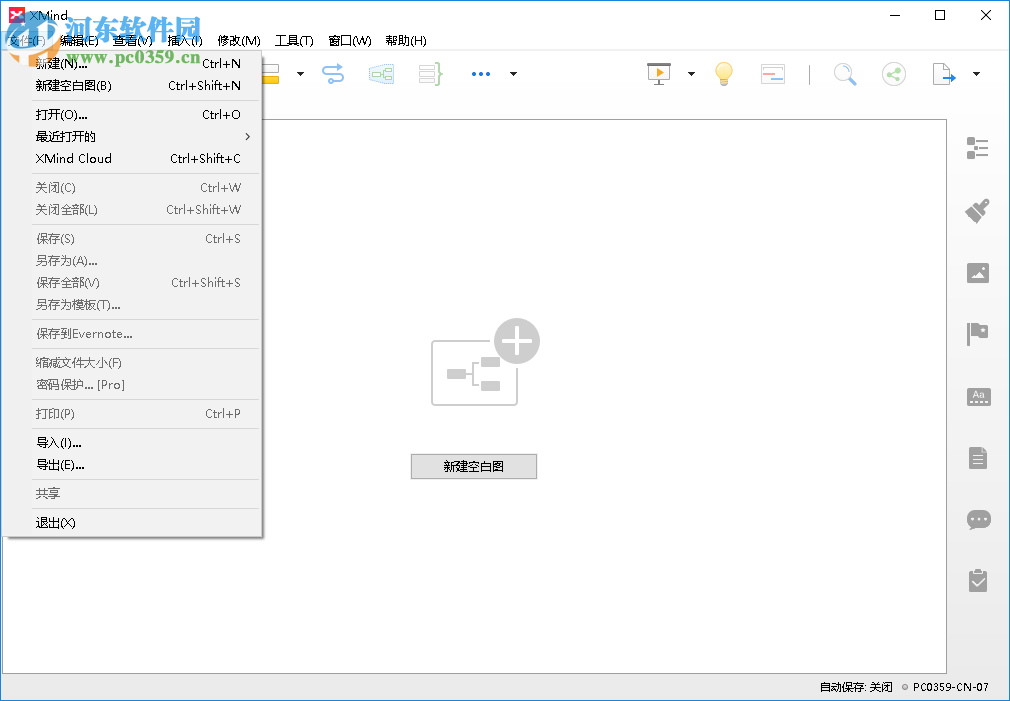The width and height of the screenshot is (1010, 701).
Task: Click the Share icon in the toolbar
Action: (x=893, y=73)
